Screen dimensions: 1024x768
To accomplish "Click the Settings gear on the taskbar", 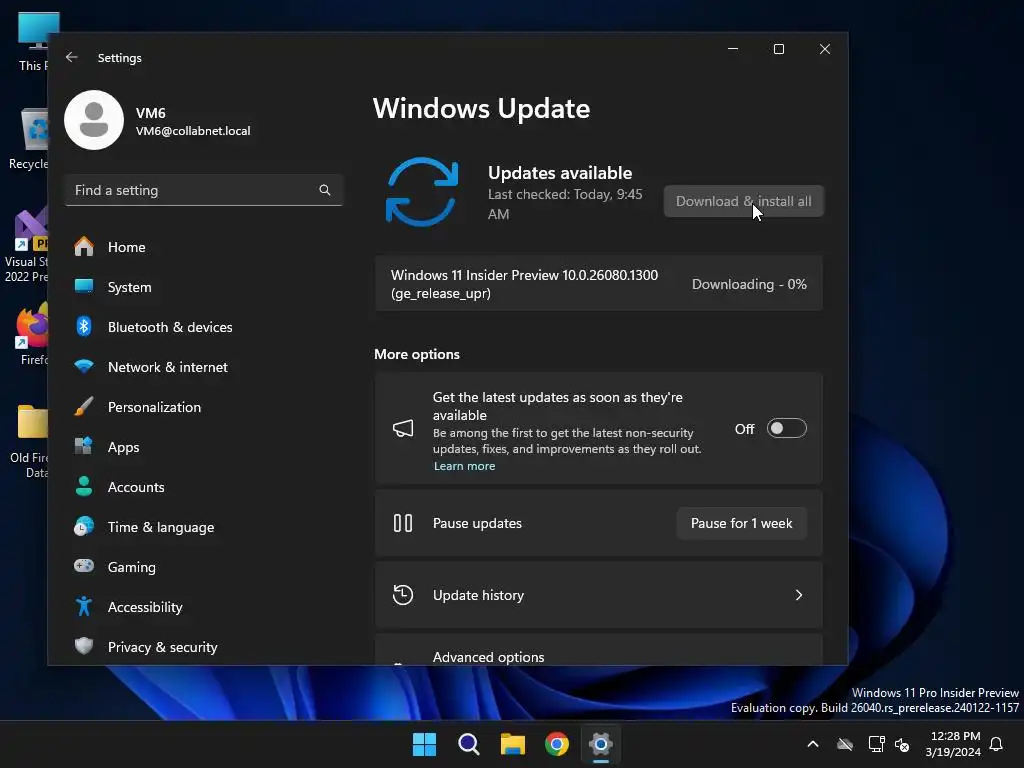I will 600,744.
